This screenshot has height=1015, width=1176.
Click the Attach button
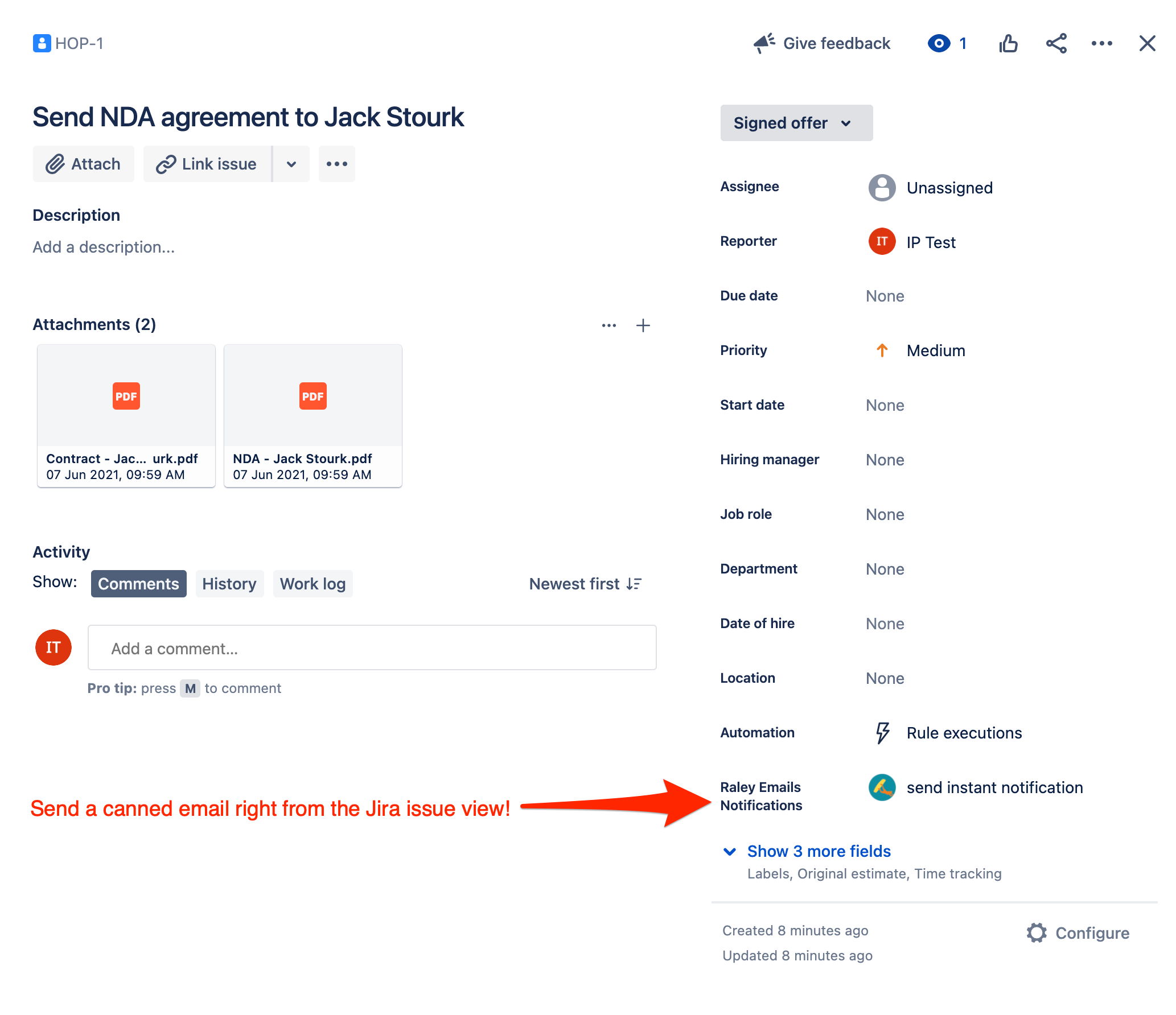tap(83, 164)
